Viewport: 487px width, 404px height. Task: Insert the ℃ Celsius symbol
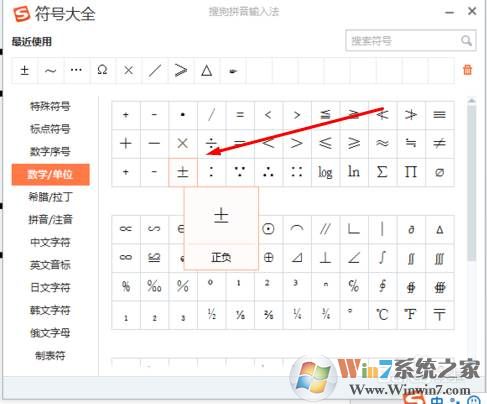coord(382,315)
